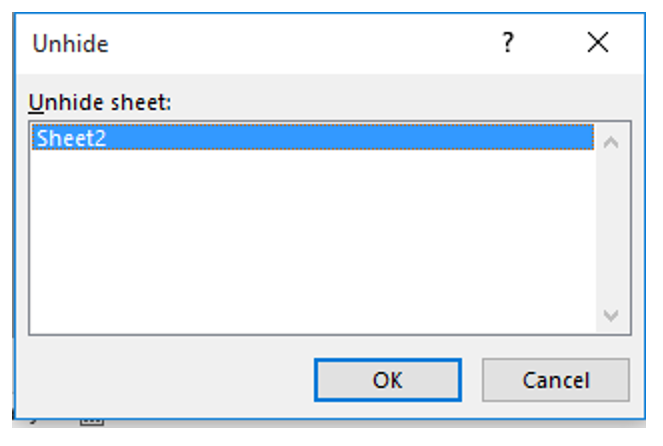Click empty area below Sheet2 entry
The height and width of the screenshot is (446, 663).
click(x=313, y=241)
